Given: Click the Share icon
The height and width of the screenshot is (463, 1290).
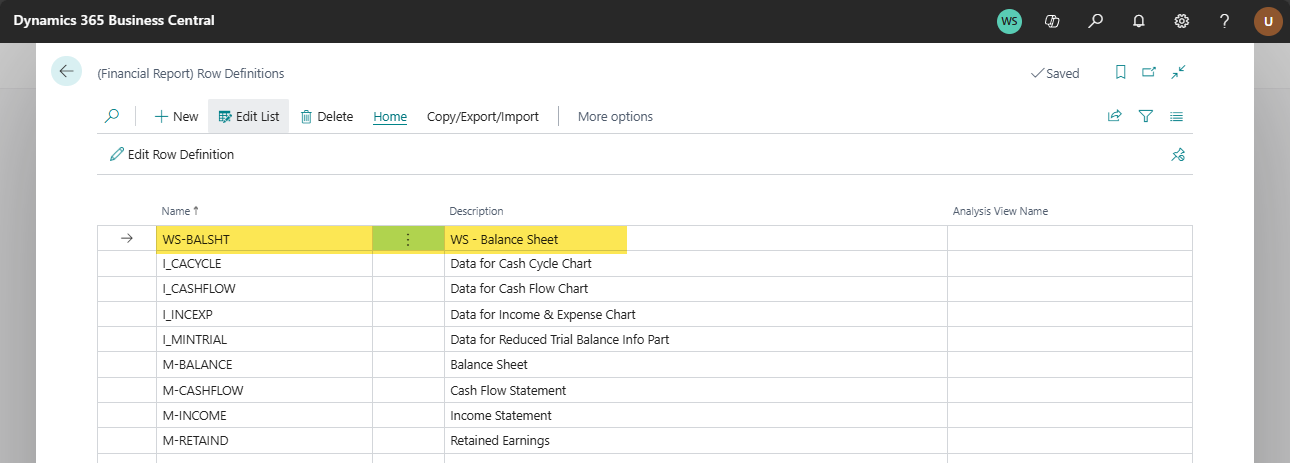Looking at the screenshot, I should tap(1114, 116).
